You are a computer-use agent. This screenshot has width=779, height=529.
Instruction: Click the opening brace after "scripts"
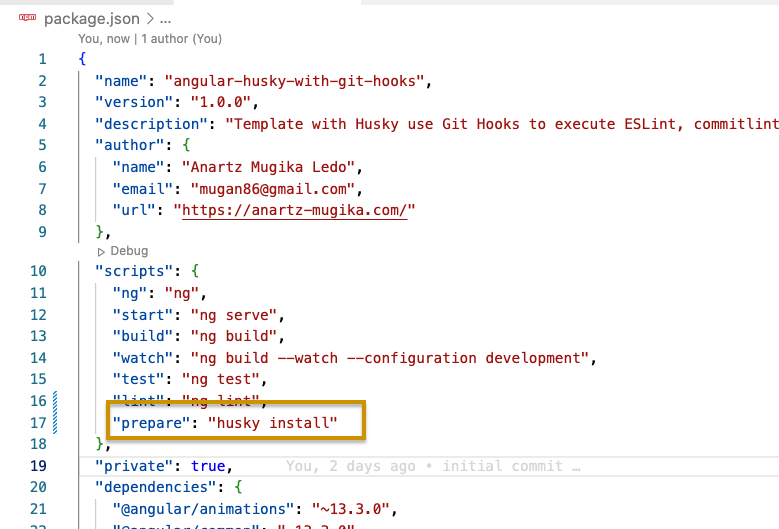pos(195,271)
